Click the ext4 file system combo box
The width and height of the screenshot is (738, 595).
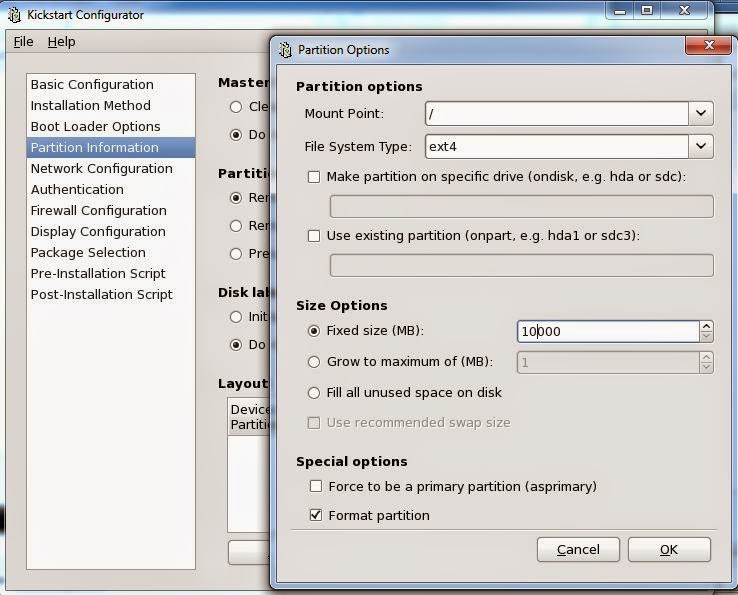(557, 146)
